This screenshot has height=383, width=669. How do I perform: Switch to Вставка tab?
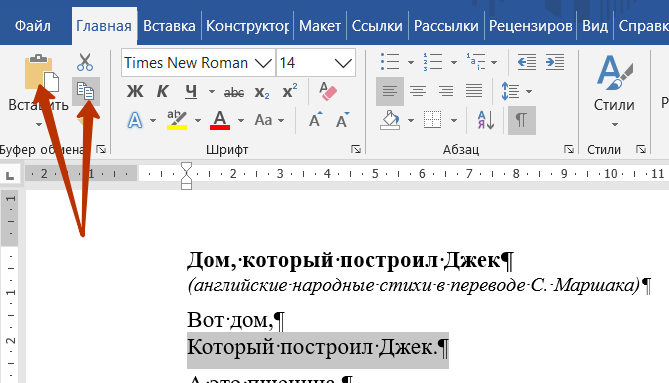tap(169, 26)
